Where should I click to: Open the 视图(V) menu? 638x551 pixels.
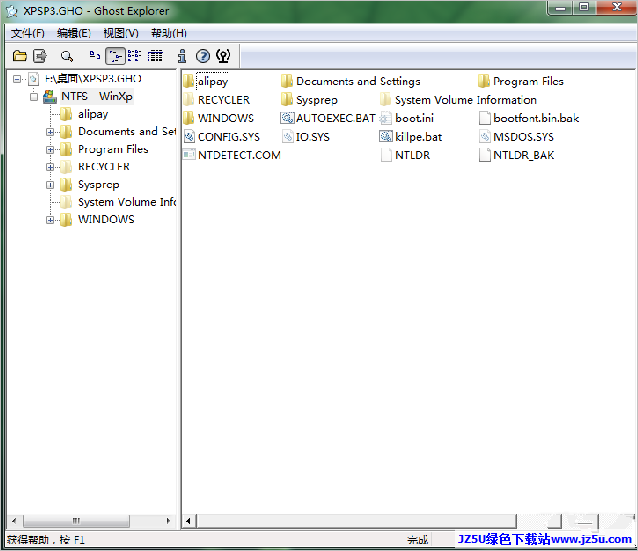(x=121, y=33)
